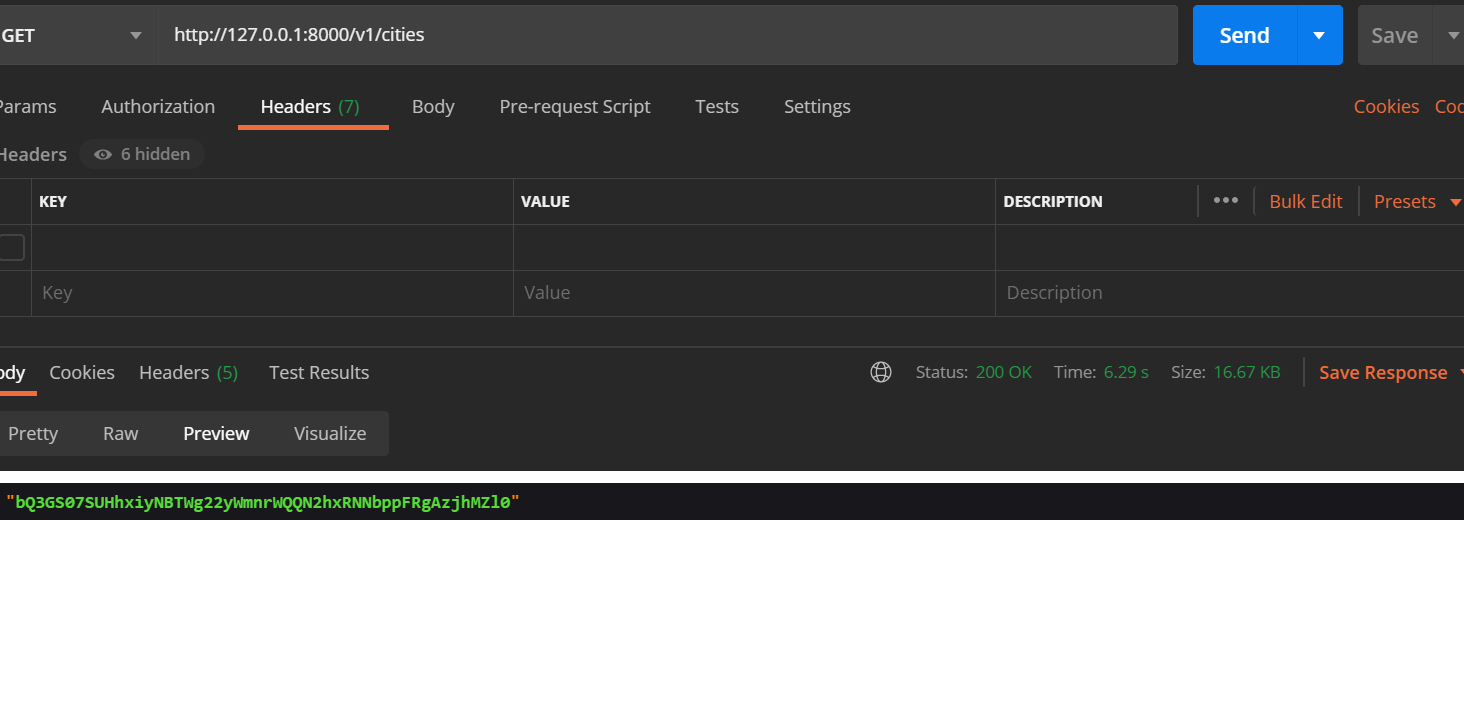Click the network globe icon near Status
Screen dimensions: 1464x725
tap(881, 371)
